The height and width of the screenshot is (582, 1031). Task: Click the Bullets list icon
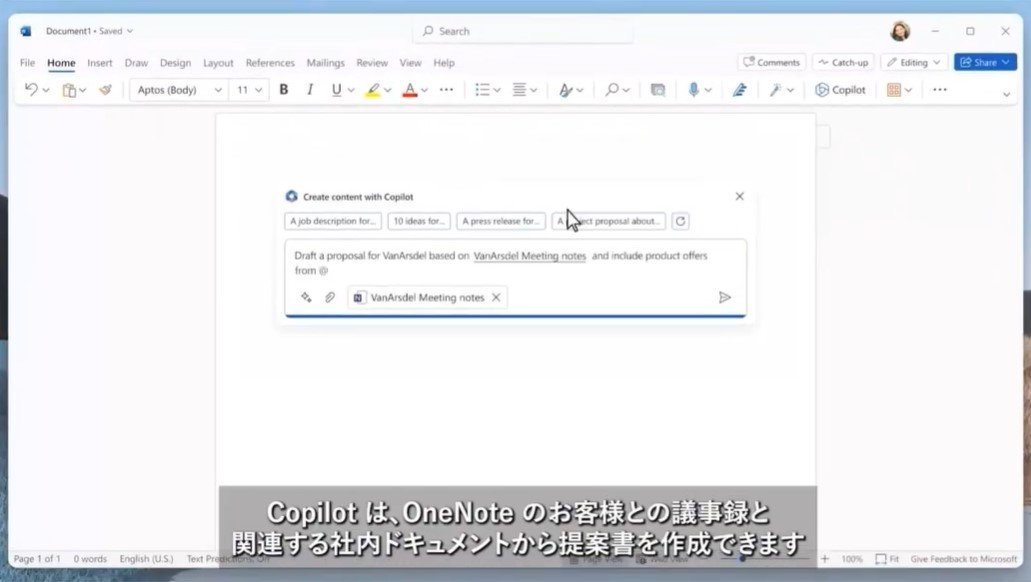[x=483, y=89]
